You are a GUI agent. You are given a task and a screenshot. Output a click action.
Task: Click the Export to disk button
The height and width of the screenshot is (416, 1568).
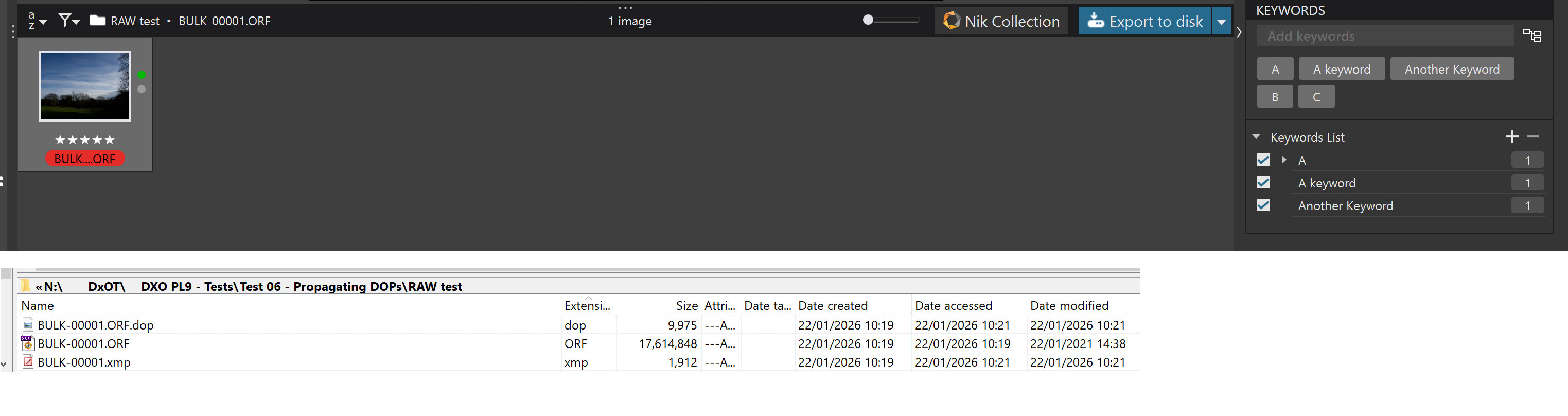click(1144, 21)
